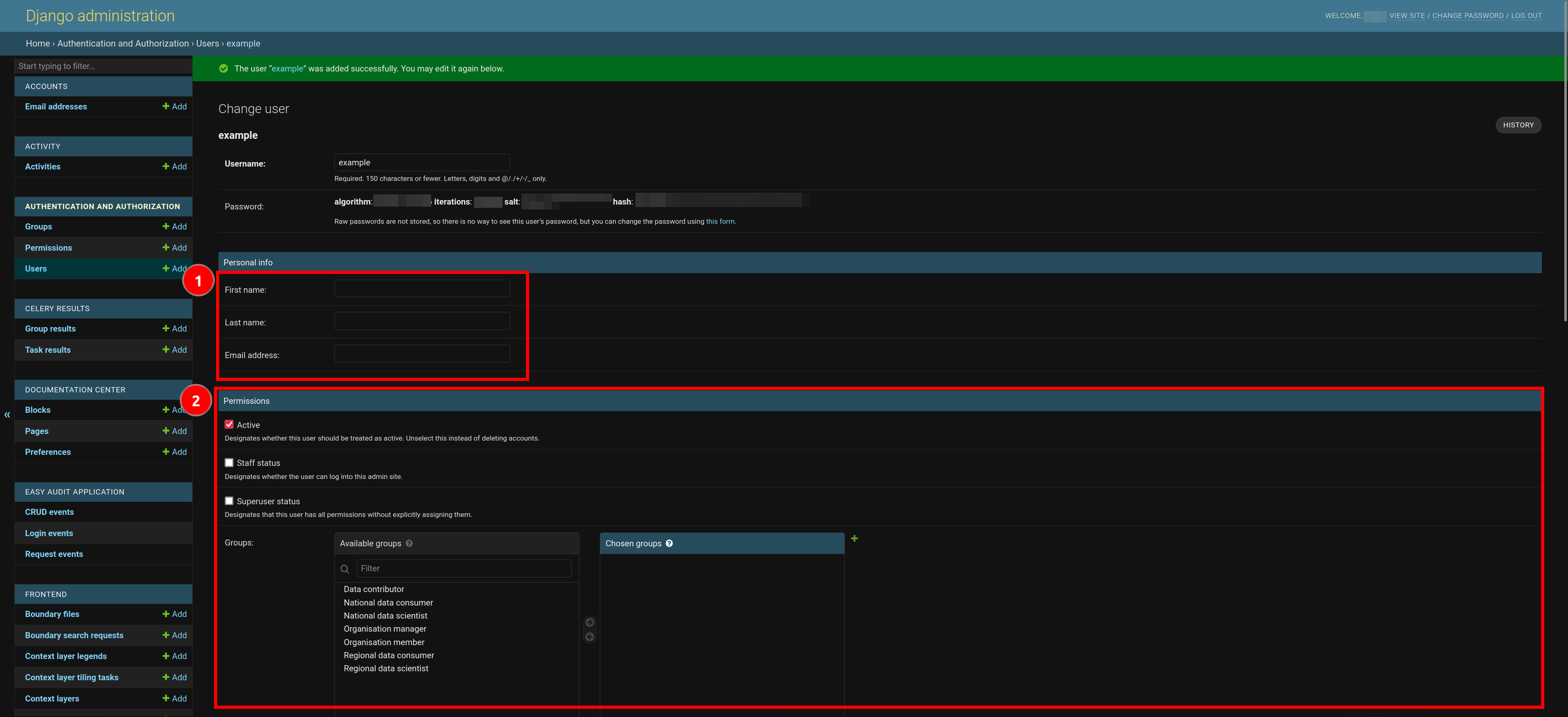Open Permissions in sidebar

coord(48,248)
